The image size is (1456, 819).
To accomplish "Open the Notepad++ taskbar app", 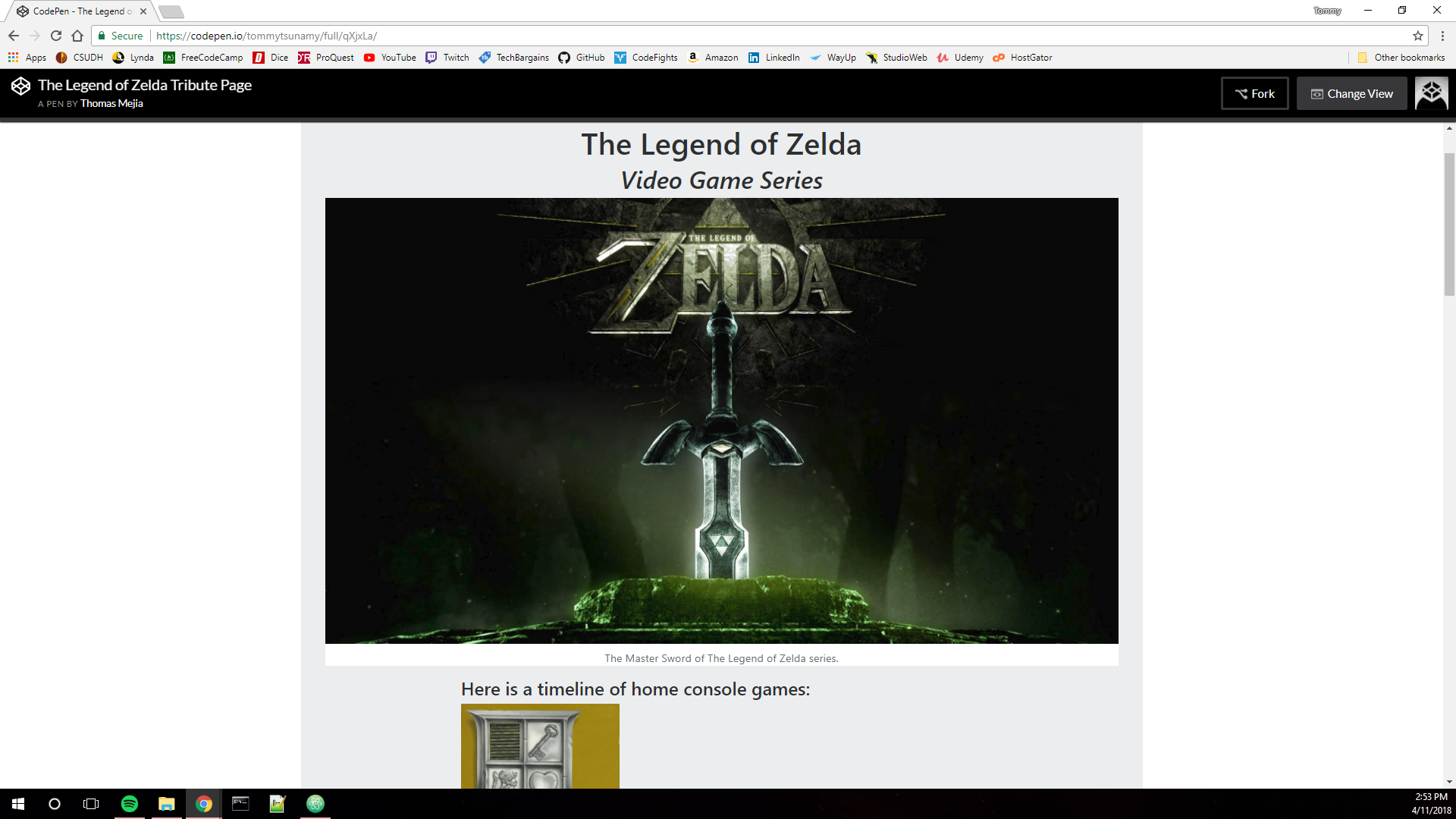I will (278, 804).
